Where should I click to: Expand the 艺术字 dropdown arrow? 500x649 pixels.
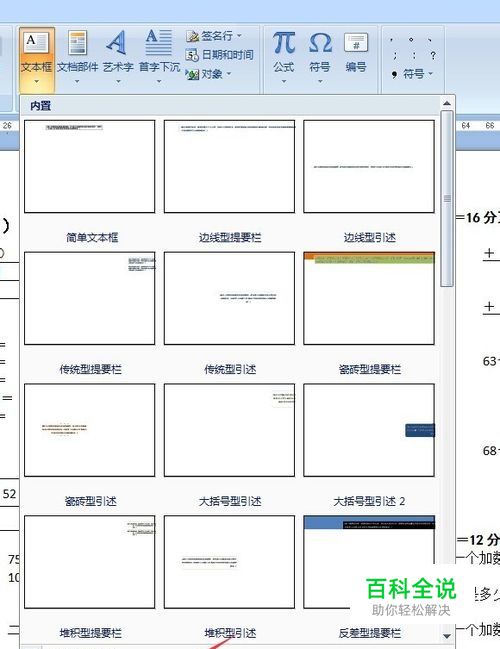[x=118, y=81]
